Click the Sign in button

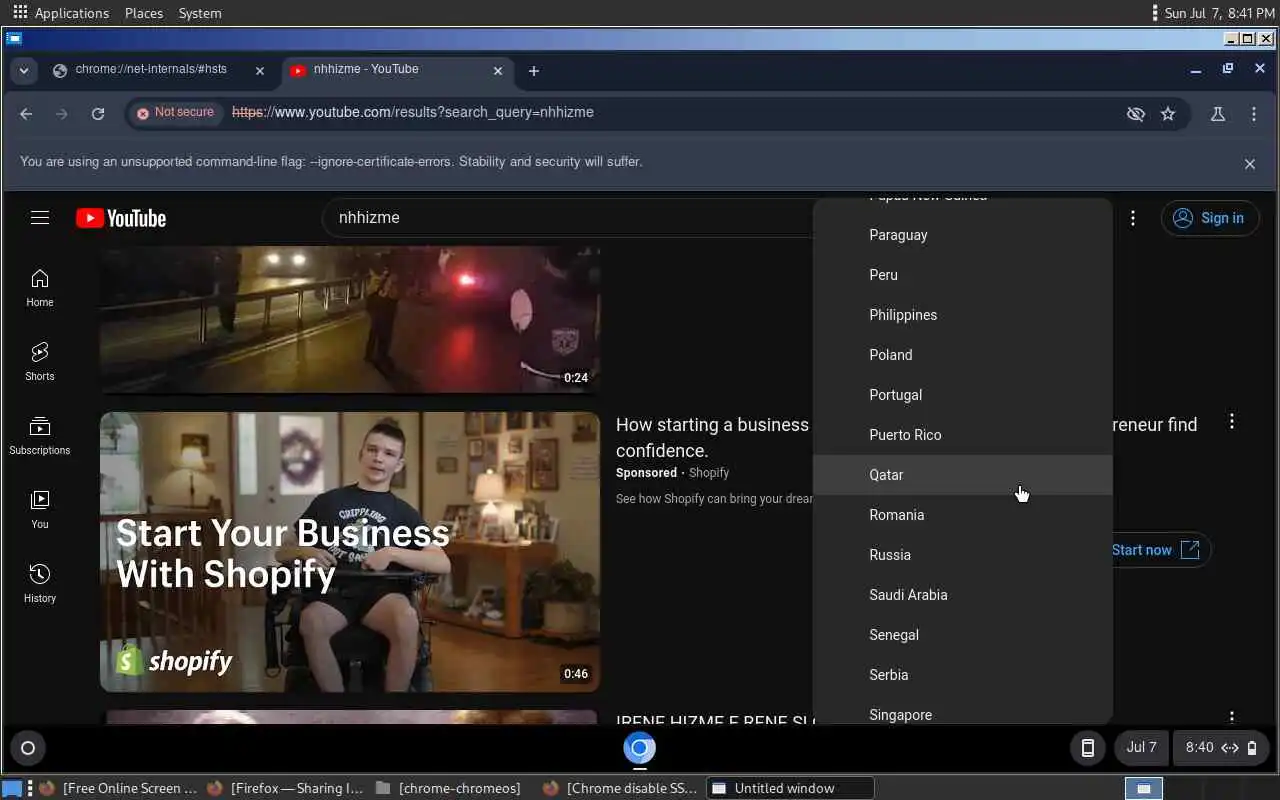coord(1209,218)
